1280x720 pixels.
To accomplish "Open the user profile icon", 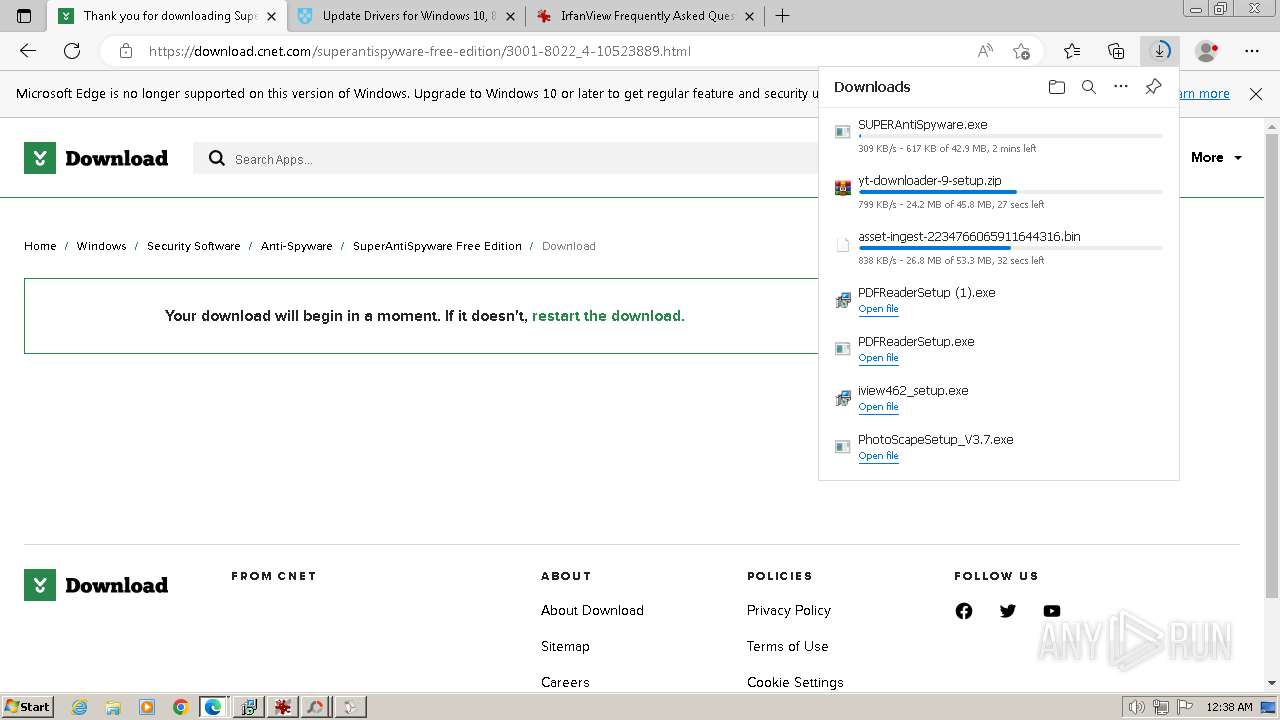I will 1207,51.
